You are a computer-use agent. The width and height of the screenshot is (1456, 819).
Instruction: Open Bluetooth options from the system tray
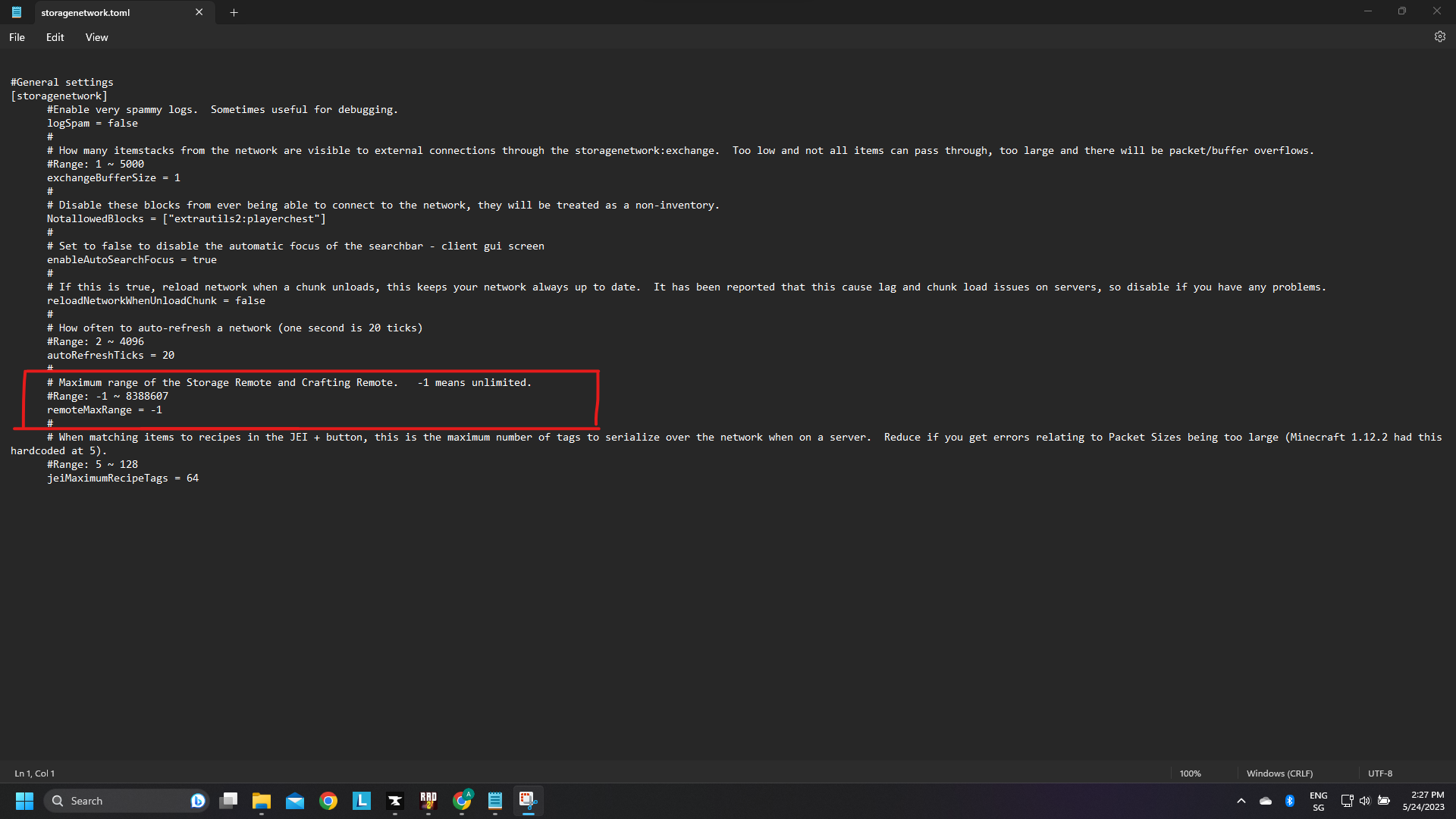pyautogui.click(x=1291, y=801)
